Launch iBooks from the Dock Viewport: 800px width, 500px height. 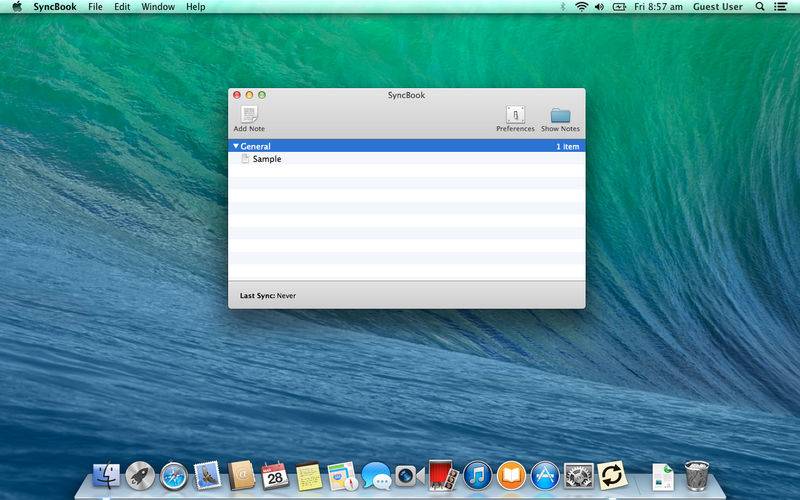[x=511, y=475]
